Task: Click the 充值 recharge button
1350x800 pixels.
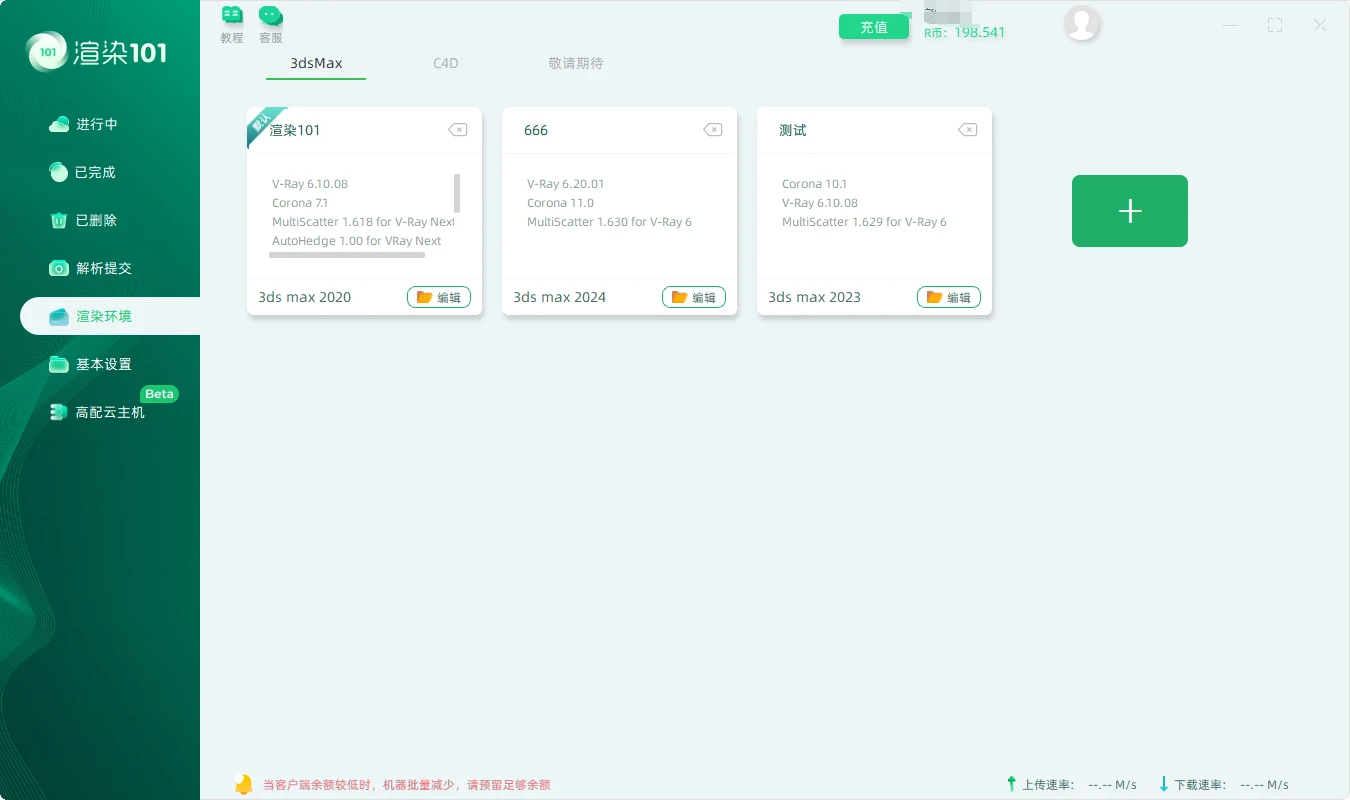Action: coord(874,27)
